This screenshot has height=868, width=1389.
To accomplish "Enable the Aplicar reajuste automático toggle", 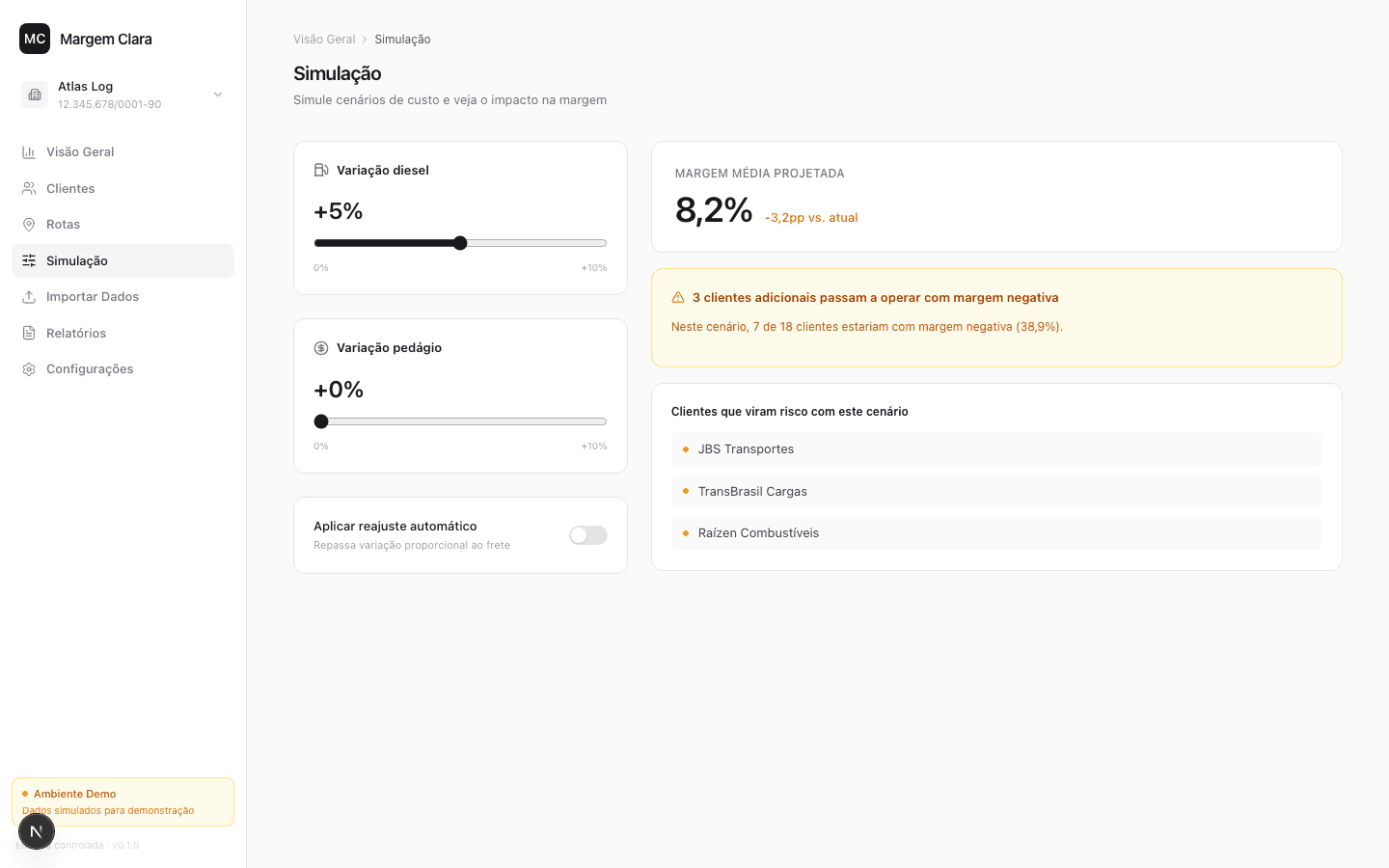I will click(x=588, y=535).
